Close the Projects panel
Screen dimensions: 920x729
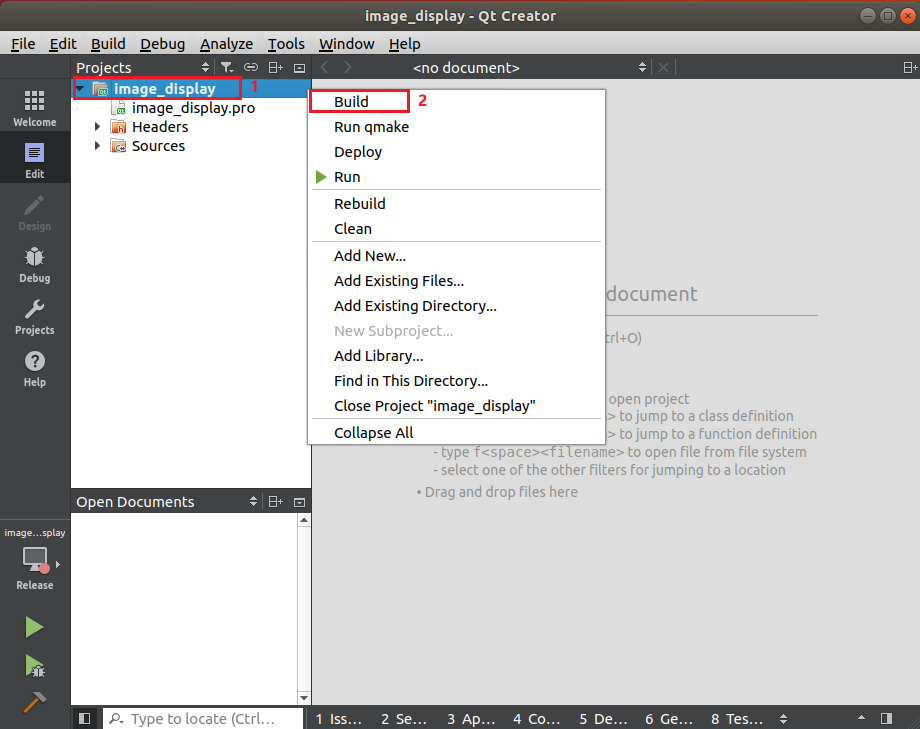tap(299, 68)
